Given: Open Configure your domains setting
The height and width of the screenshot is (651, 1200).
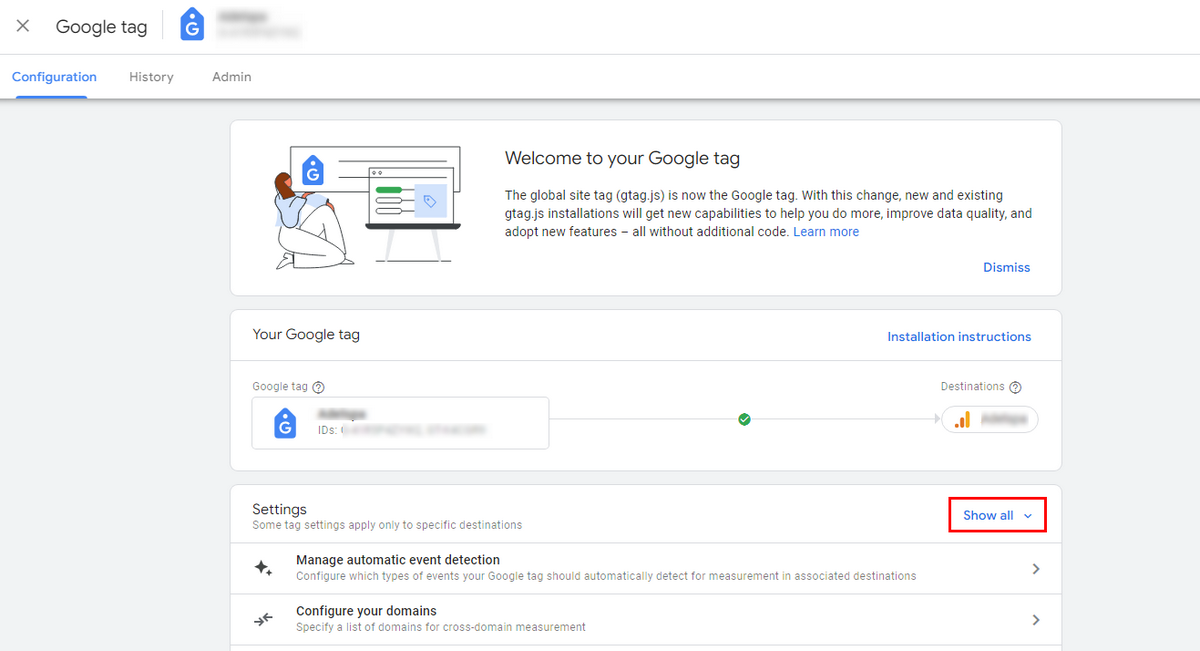Looking at the screenshot, I should pyautogui.click(x=646, y=619).
